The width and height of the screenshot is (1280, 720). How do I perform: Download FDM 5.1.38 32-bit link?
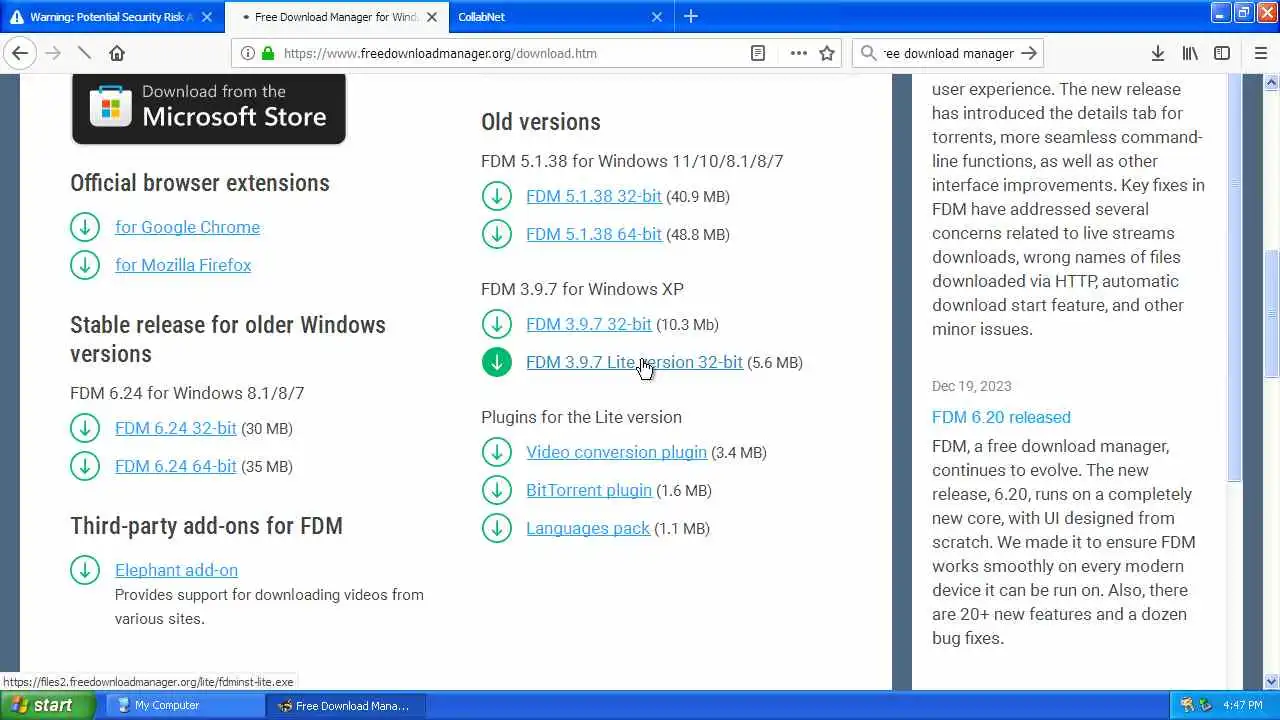point(594,196)
